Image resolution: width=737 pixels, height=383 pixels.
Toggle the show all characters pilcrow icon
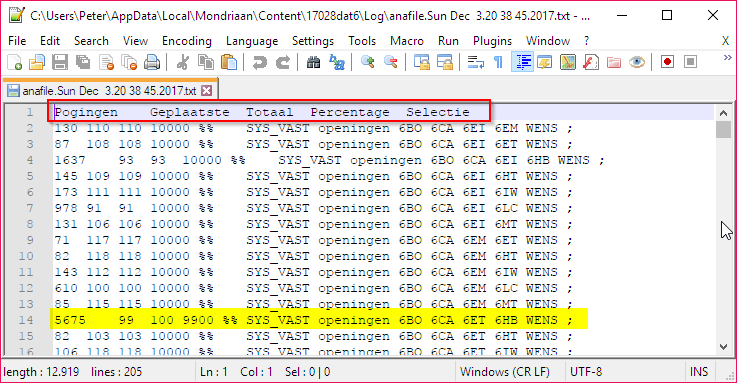click(499, 62)
